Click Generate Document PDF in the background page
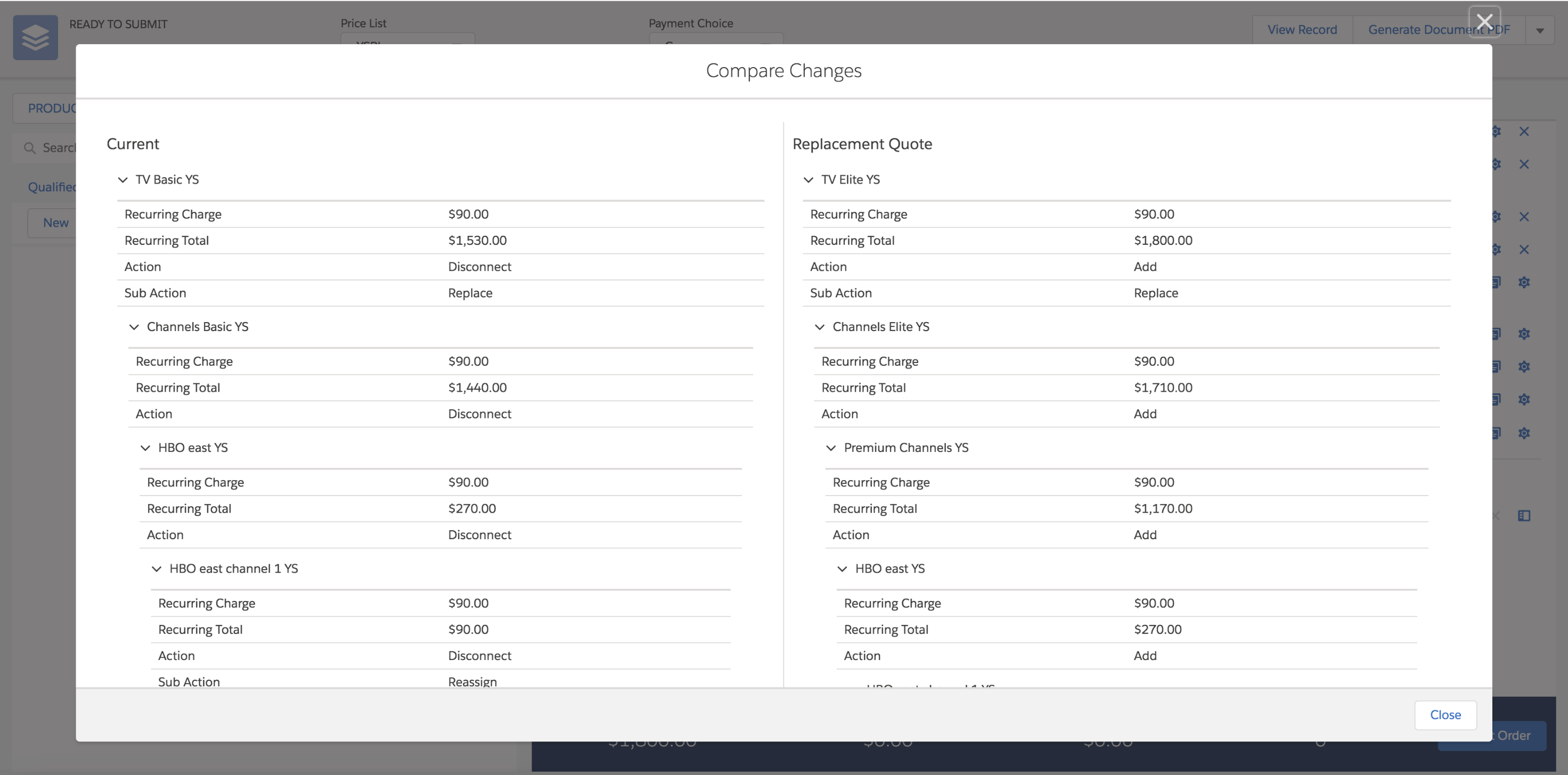This screenshot has width=1568, height=775. coord(1439,29)
